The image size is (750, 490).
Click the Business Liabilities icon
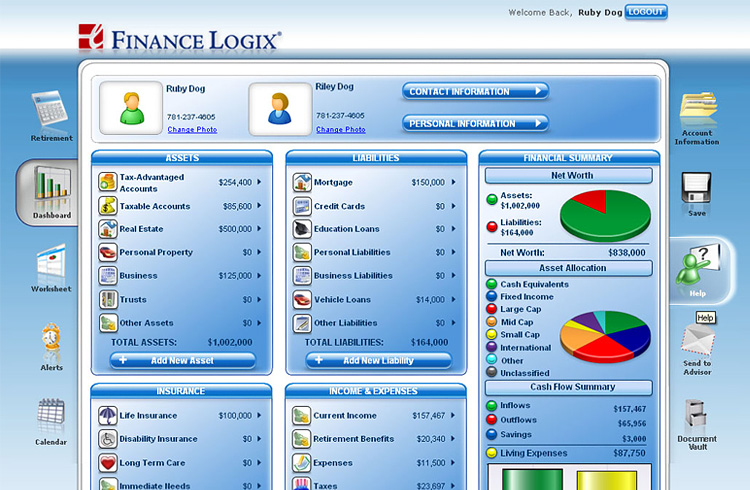point(302,276)
